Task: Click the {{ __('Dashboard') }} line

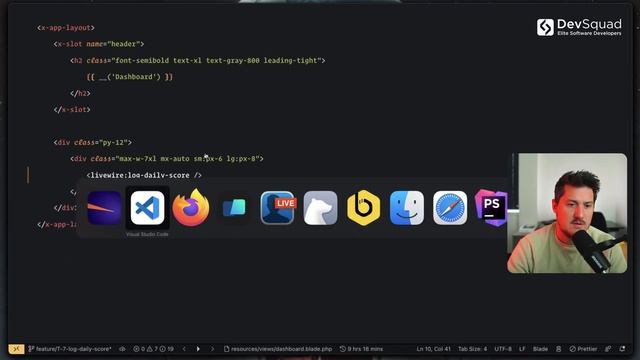Action: (130, 77)
